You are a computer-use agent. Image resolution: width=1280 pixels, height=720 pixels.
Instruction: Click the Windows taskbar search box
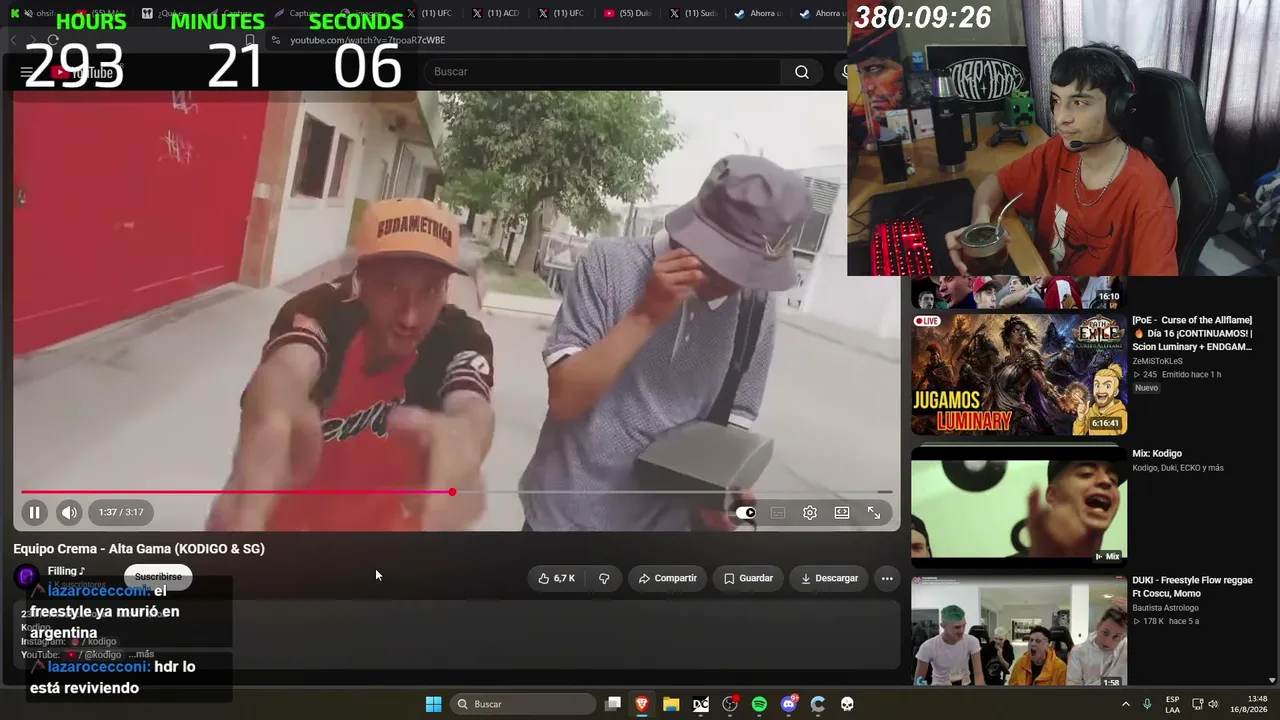(x=522, y=704)
